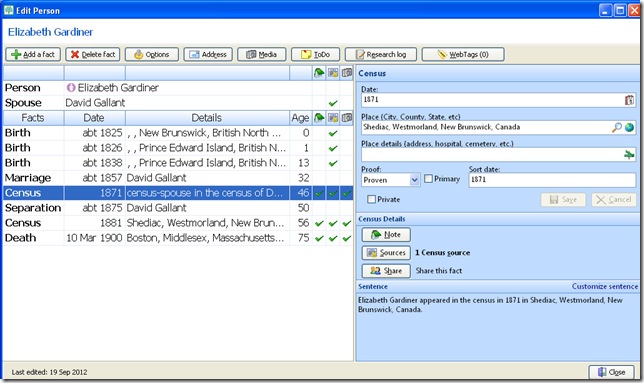The image size is (644, 383).
Task: Click the media checkmark for Death row
Action: click(x=347, y=238)
